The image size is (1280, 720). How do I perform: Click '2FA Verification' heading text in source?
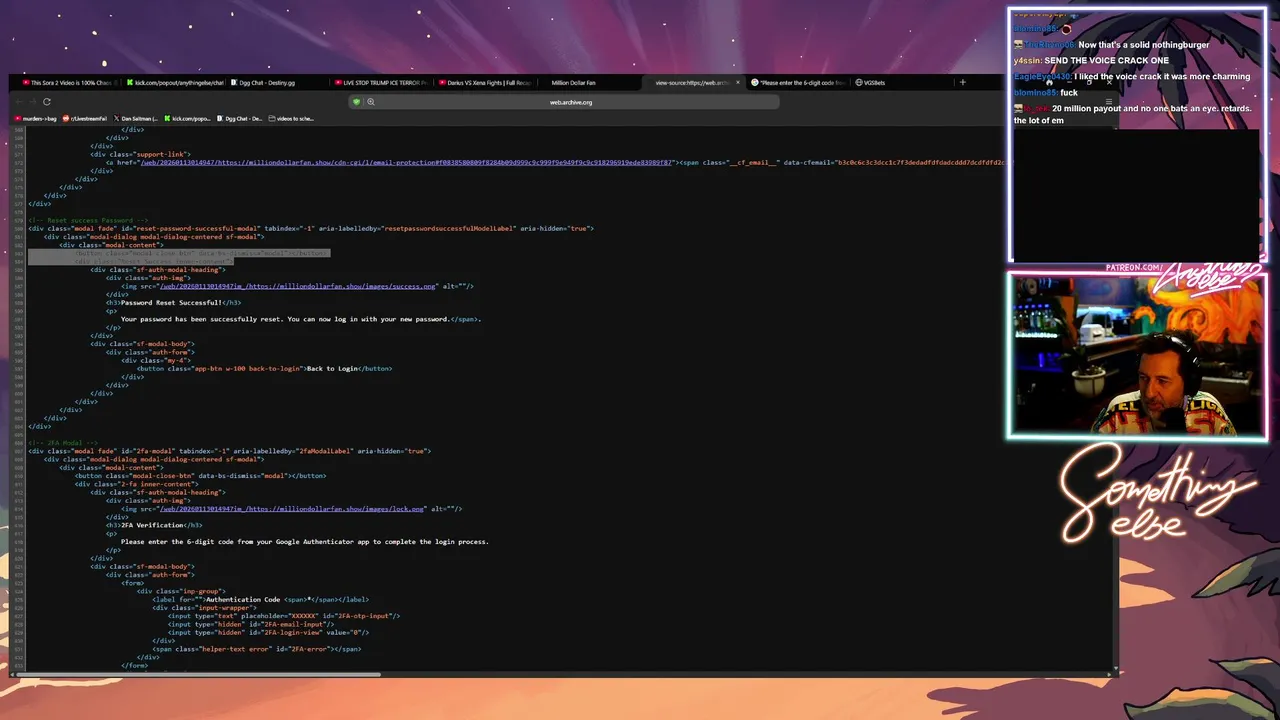[152, 525]
